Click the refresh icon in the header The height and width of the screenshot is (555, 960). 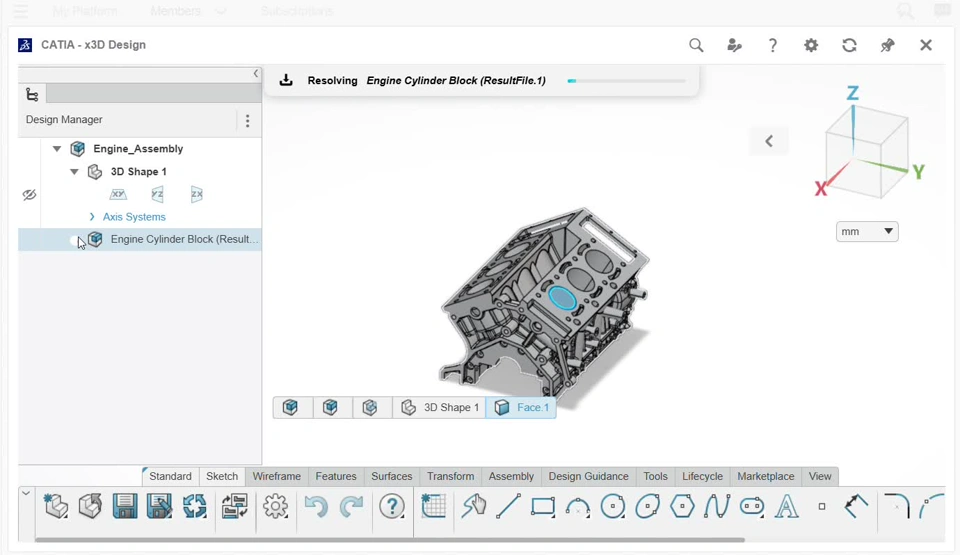pyautogui.click(x=849, y=45)
